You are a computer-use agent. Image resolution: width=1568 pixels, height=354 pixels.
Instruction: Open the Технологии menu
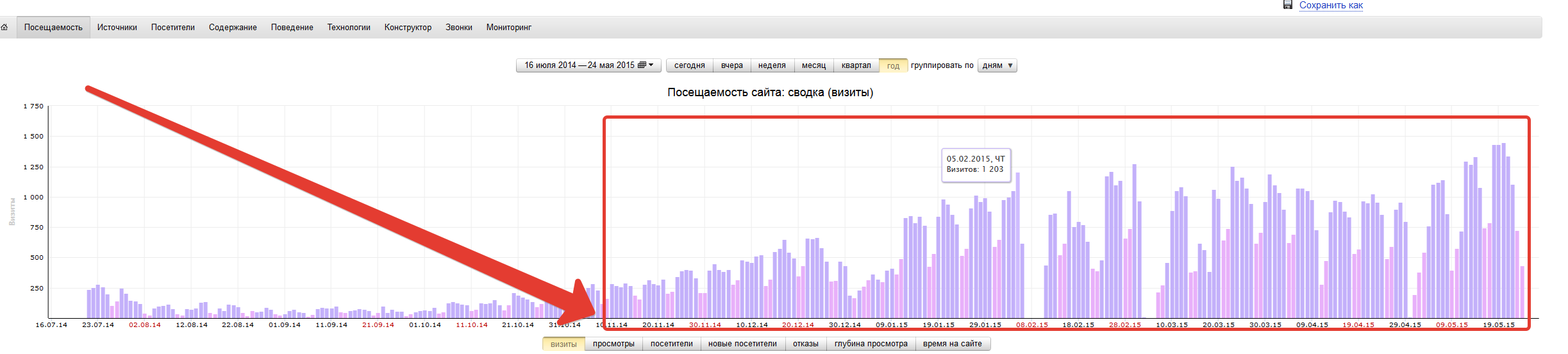pos(349,28)
